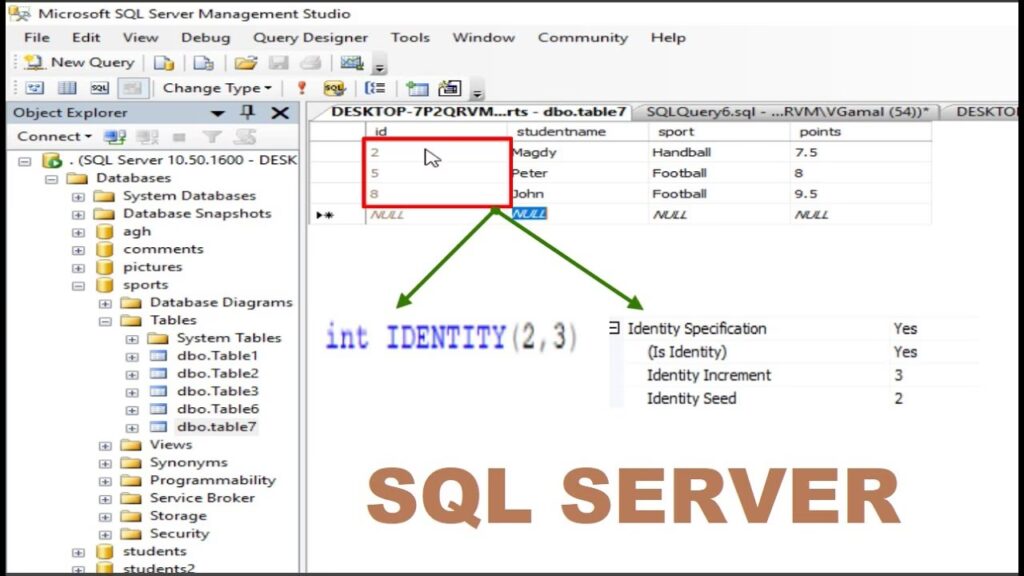The width and height of the screenshot is (1024, 576).
Task: Click the Add Group By icon
Action: click(x=377, y=88)
